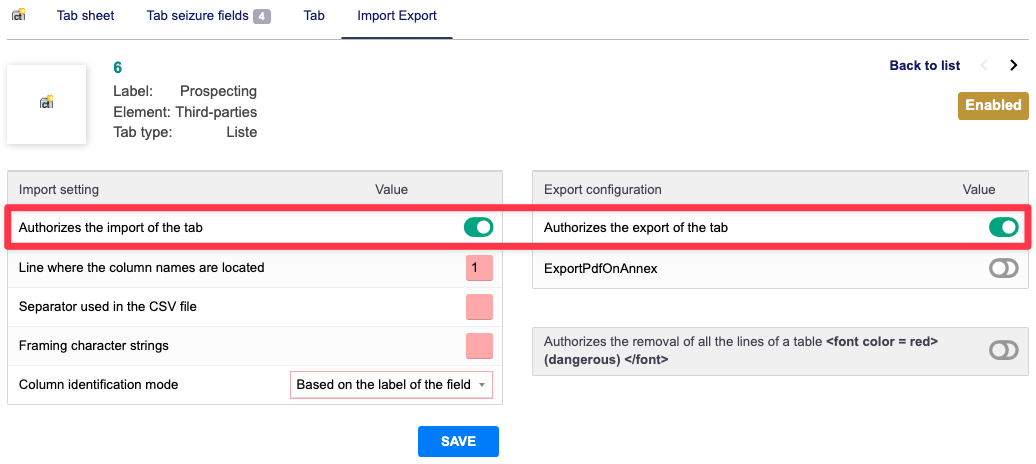
Task: Switch to the Tab sheet tab
Action: 86,16
